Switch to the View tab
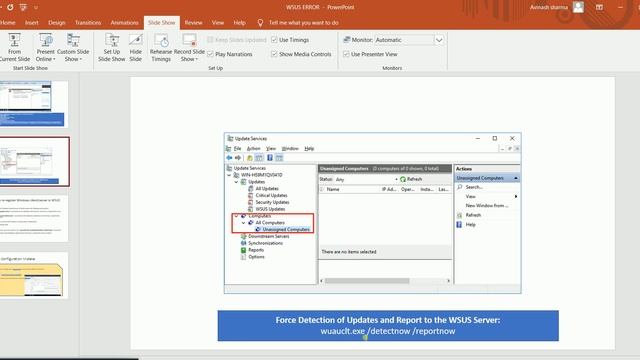 click(218, 22)
